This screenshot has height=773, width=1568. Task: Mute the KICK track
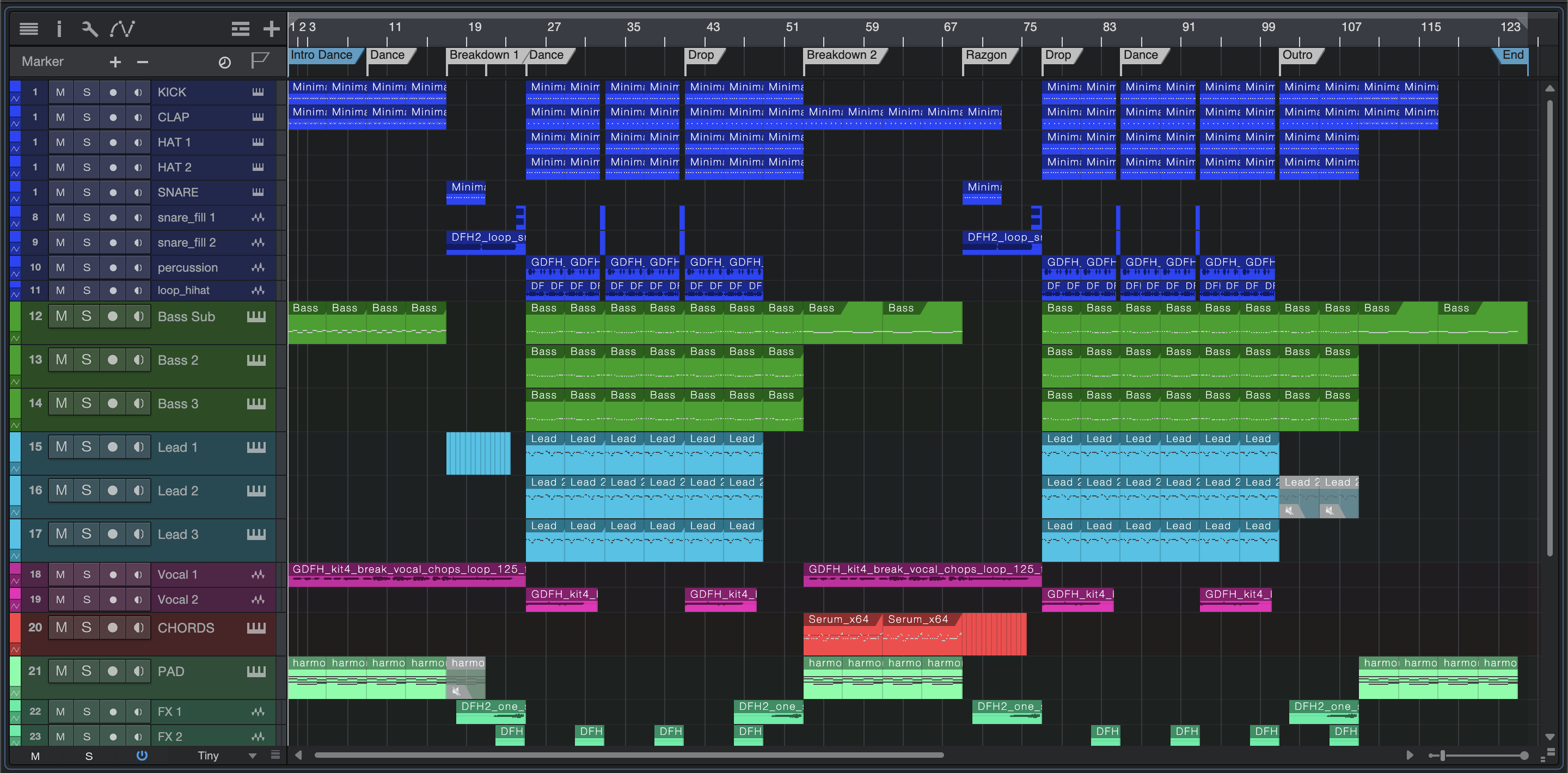point(60,92)
